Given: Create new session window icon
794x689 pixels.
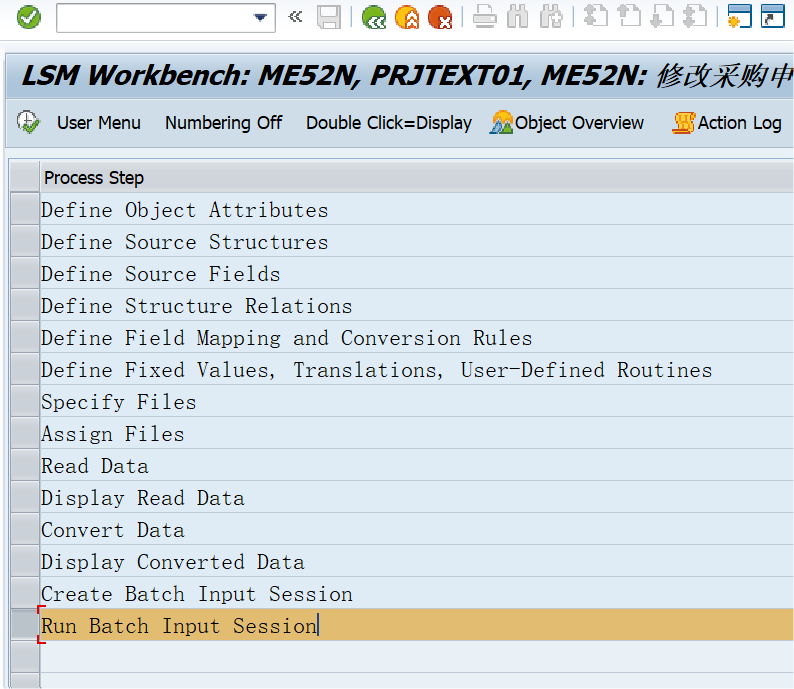Looking at the screenshot, I should 739,17.
